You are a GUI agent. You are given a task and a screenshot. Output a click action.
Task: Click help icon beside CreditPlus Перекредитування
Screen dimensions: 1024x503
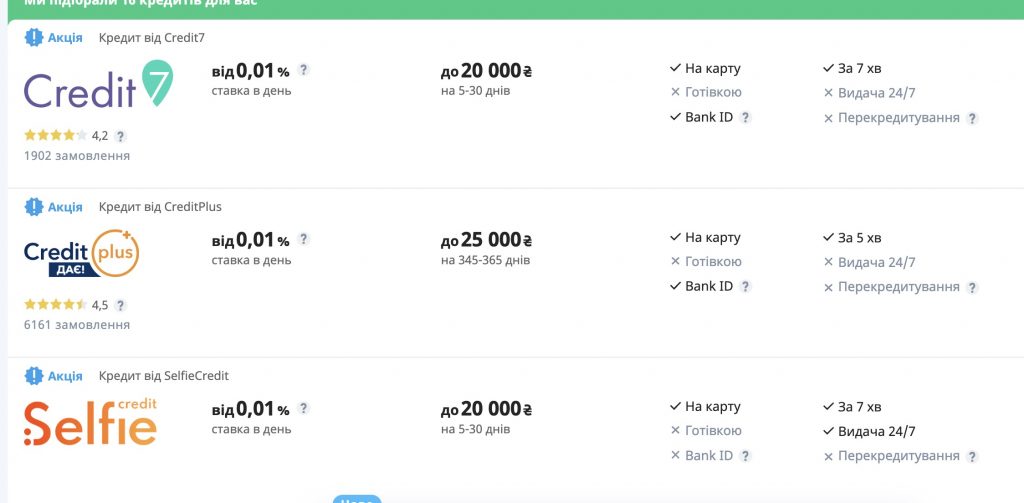coord(973,287)
